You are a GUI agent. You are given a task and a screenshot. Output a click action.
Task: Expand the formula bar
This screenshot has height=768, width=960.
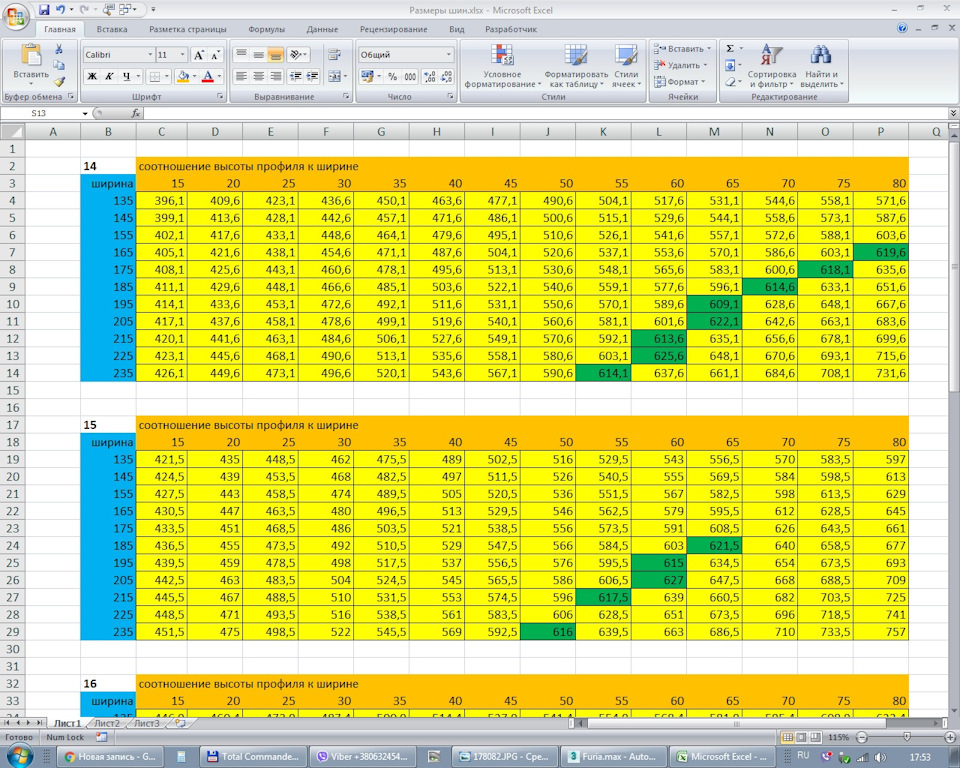pyautogui.click(x=953, y=113)
